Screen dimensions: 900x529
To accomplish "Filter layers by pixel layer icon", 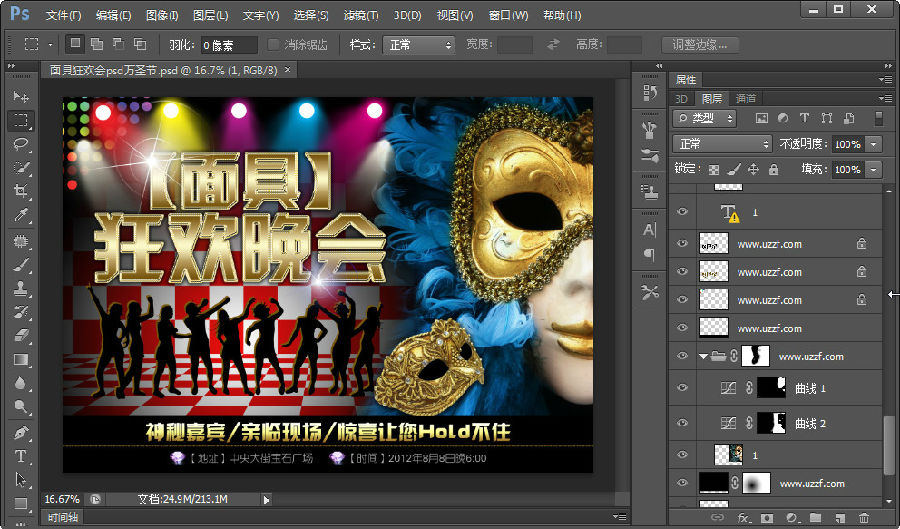I will coord(761,118).
